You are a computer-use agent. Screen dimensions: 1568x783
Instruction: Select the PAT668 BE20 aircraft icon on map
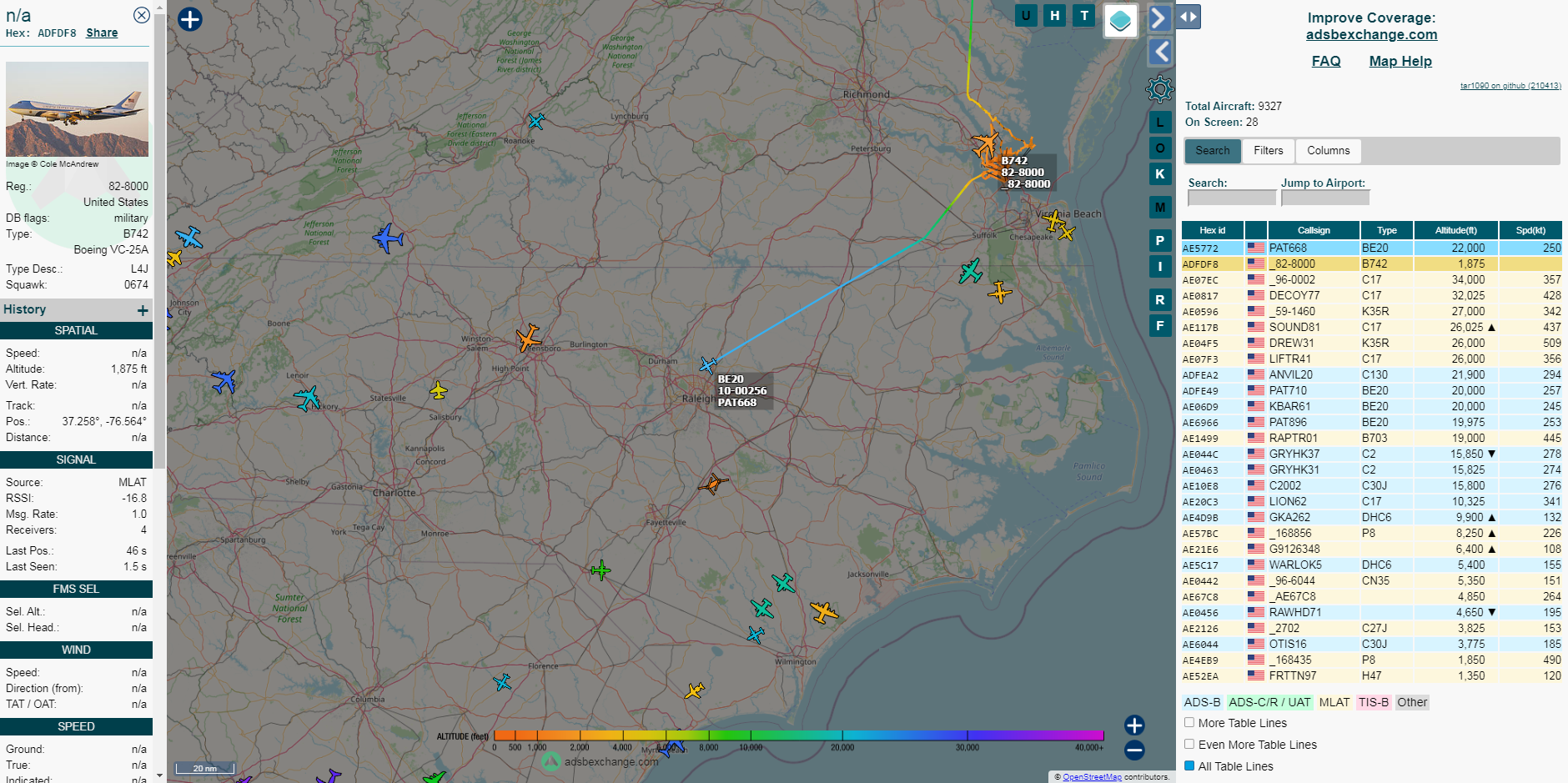point(708,364)
